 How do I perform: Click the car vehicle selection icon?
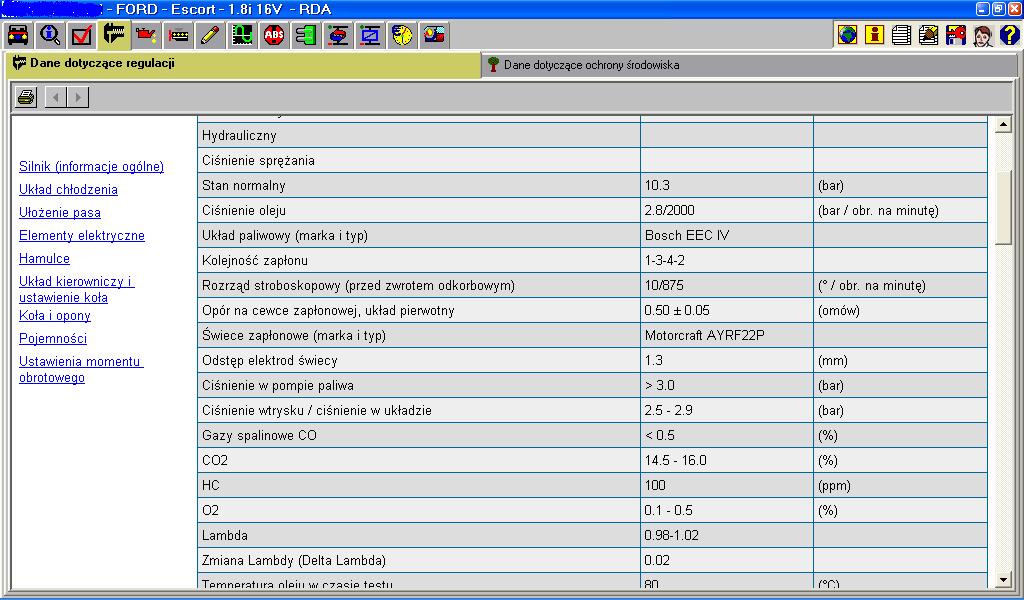(x=18, y=36)
